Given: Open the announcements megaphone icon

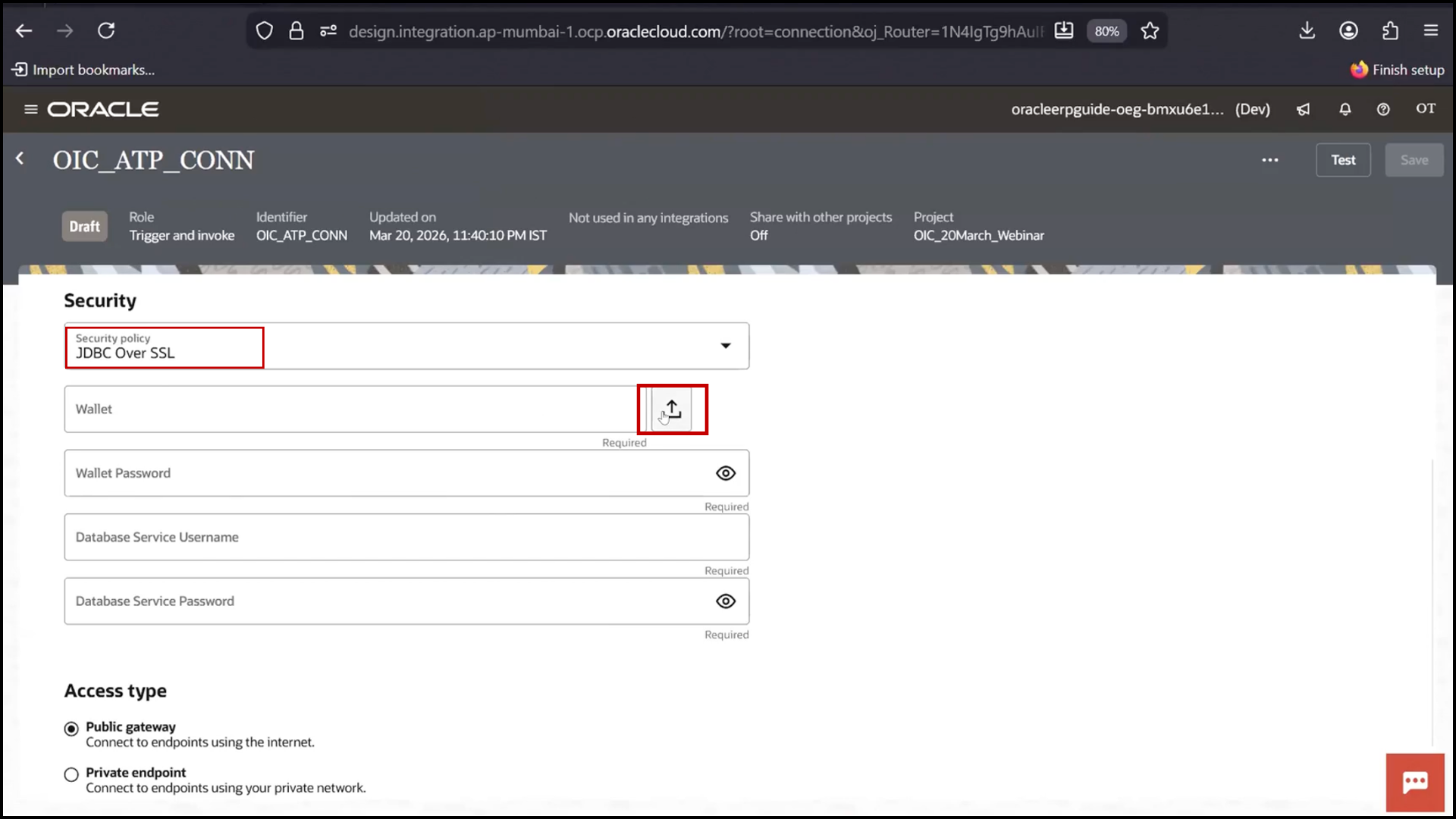Looking at the screenshot, I should pyautogui.click(x=1303, y=109).
